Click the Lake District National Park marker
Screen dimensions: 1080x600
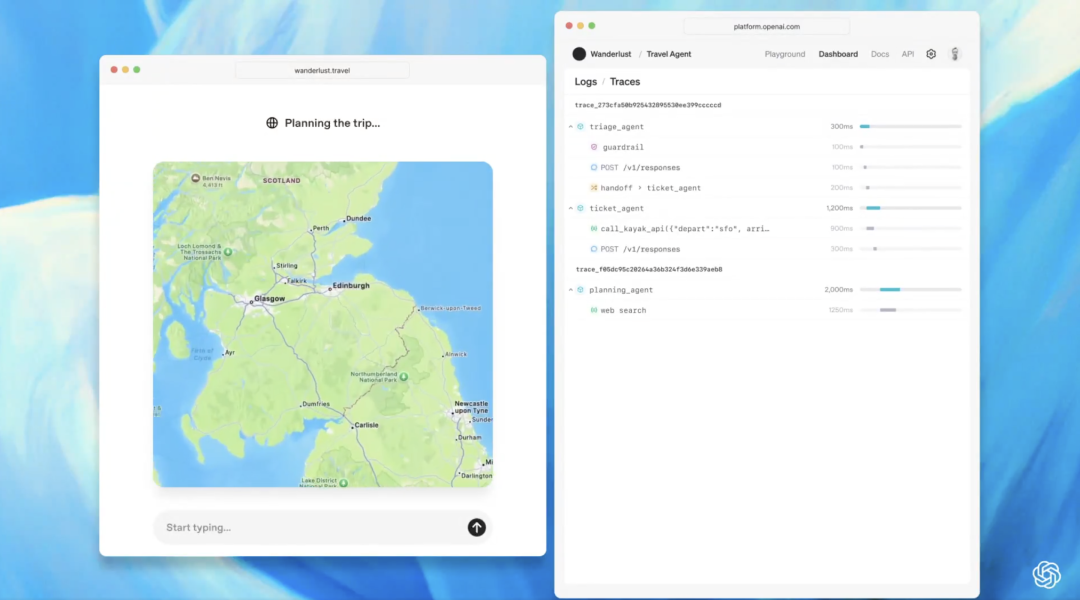pyautogui.click(x=344, y=483)
